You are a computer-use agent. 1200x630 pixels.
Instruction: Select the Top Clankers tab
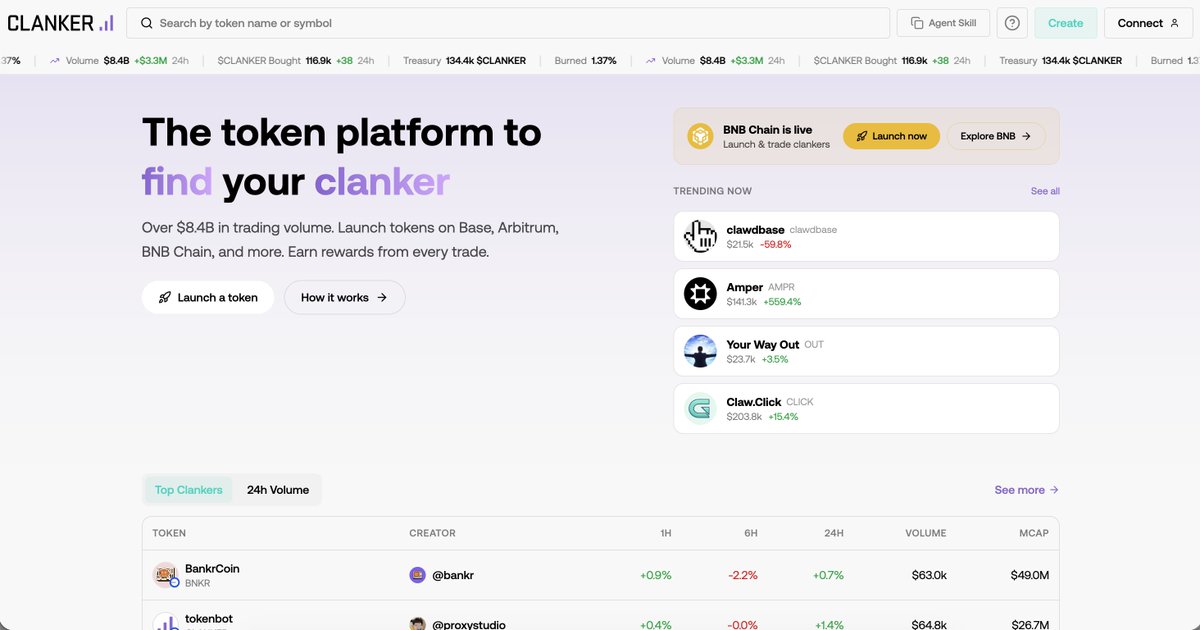pos(188,489)
